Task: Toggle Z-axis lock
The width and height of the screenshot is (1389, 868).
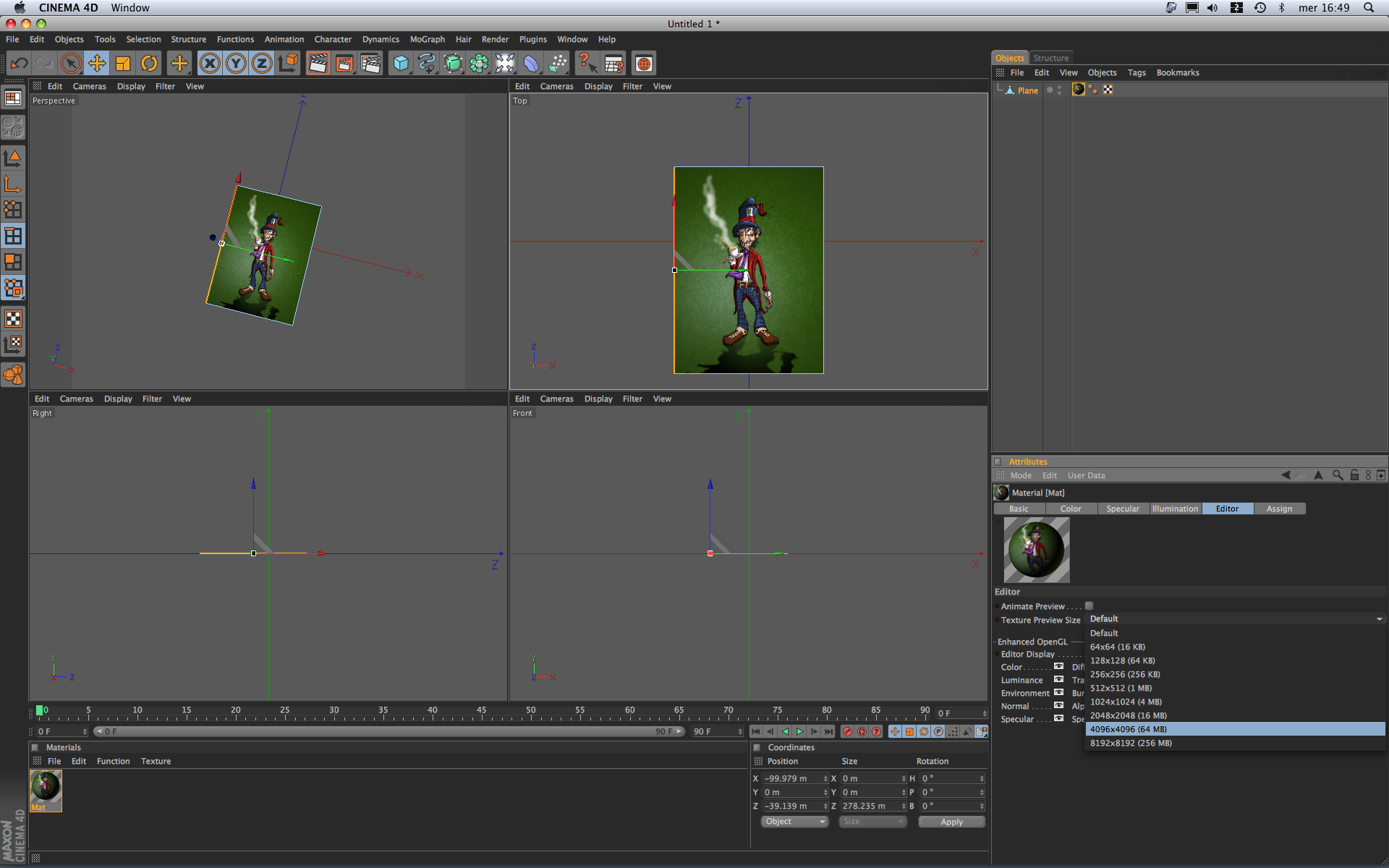Action: point(262,64)
